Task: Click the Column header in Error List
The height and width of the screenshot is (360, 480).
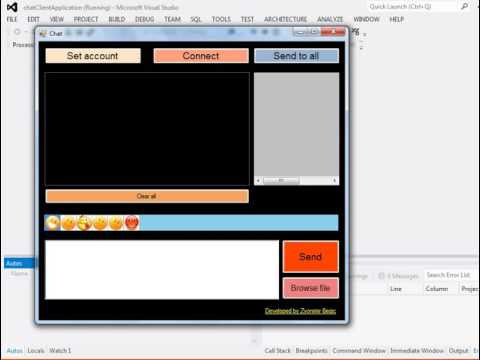Action: (437, 289)
